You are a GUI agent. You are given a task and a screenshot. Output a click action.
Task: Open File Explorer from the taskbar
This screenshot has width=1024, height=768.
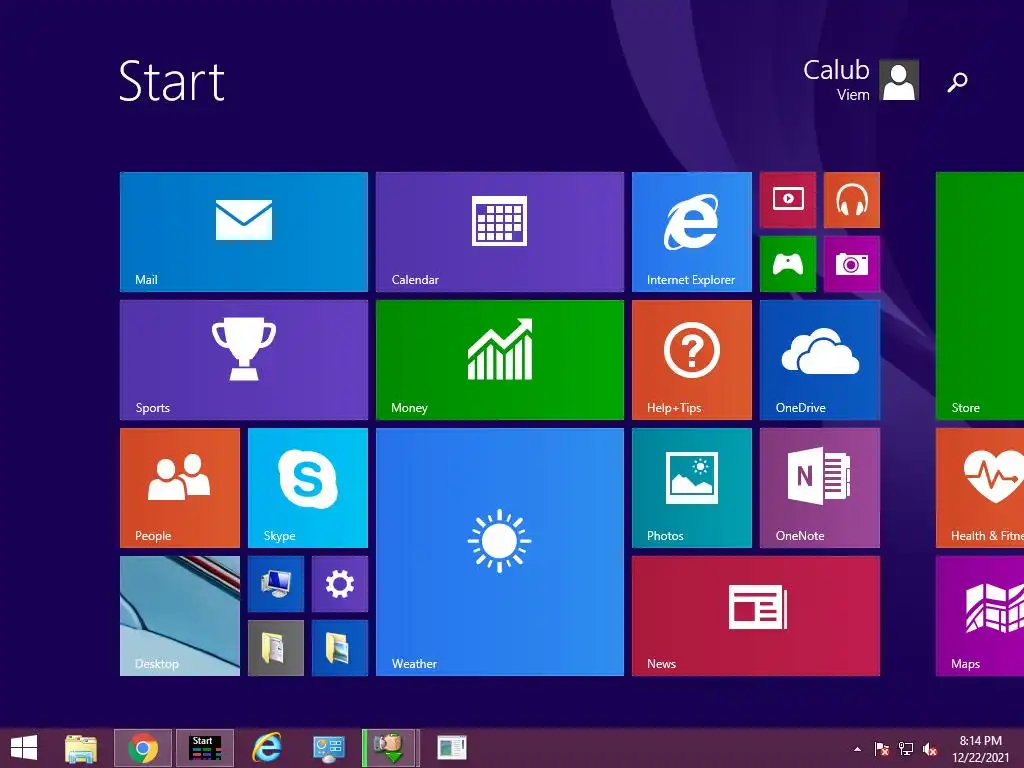81,748
